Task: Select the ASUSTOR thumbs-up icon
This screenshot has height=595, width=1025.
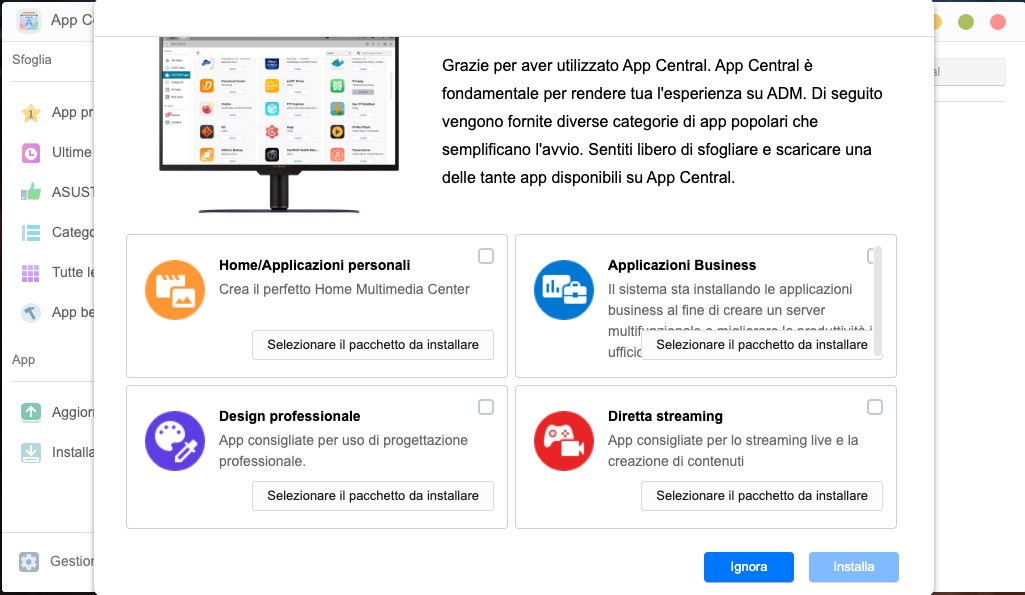Action: point(31,192)
